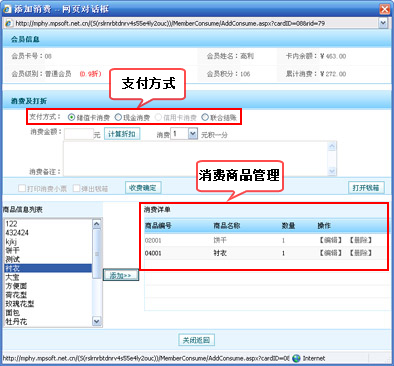394x366 pixels.
Task: Enable 打印消费小票 checkbox
Action: click(x=22, y=188)
